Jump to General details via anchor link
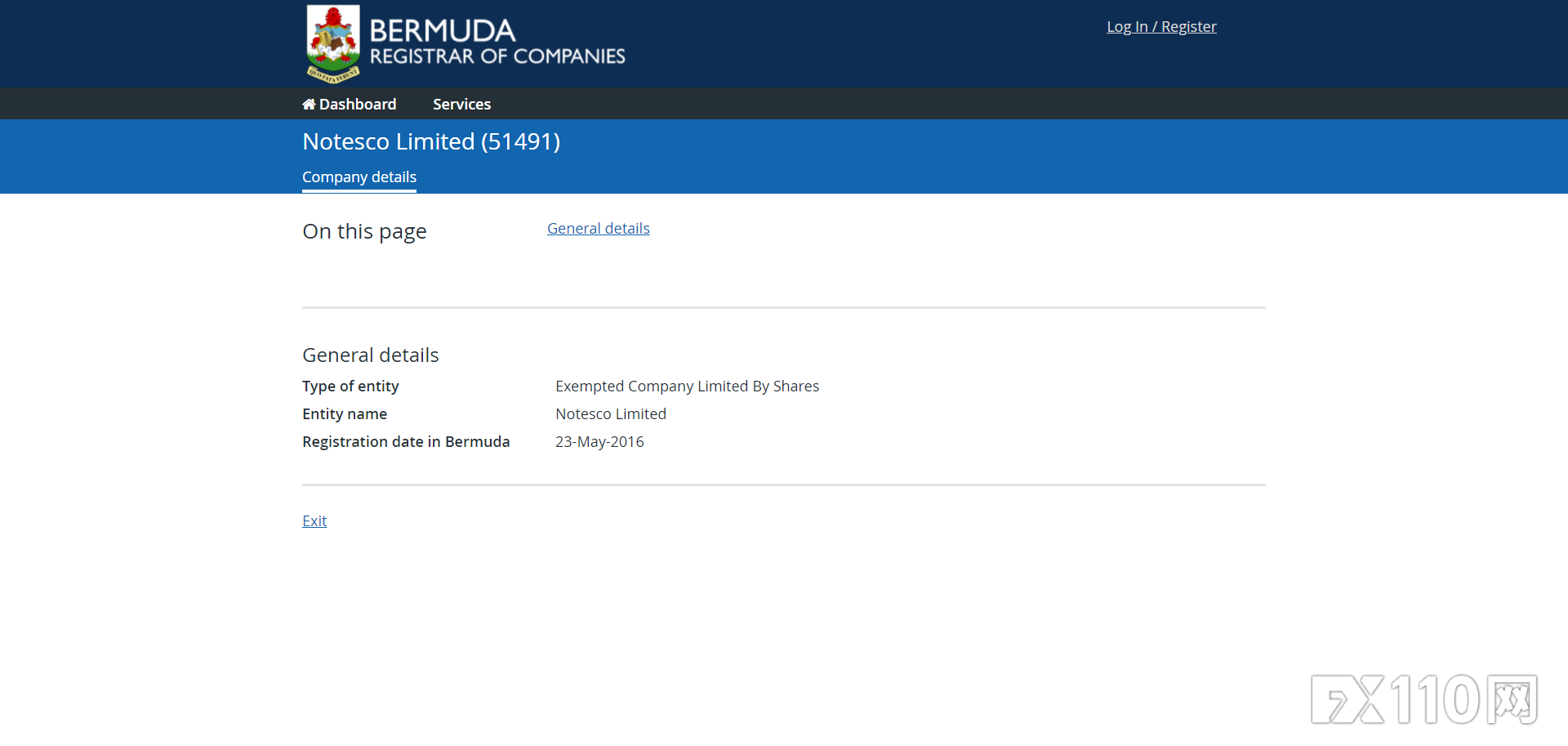Image resolution: width=1568 pixels, height=746 pixels. [x=598, y=229]
